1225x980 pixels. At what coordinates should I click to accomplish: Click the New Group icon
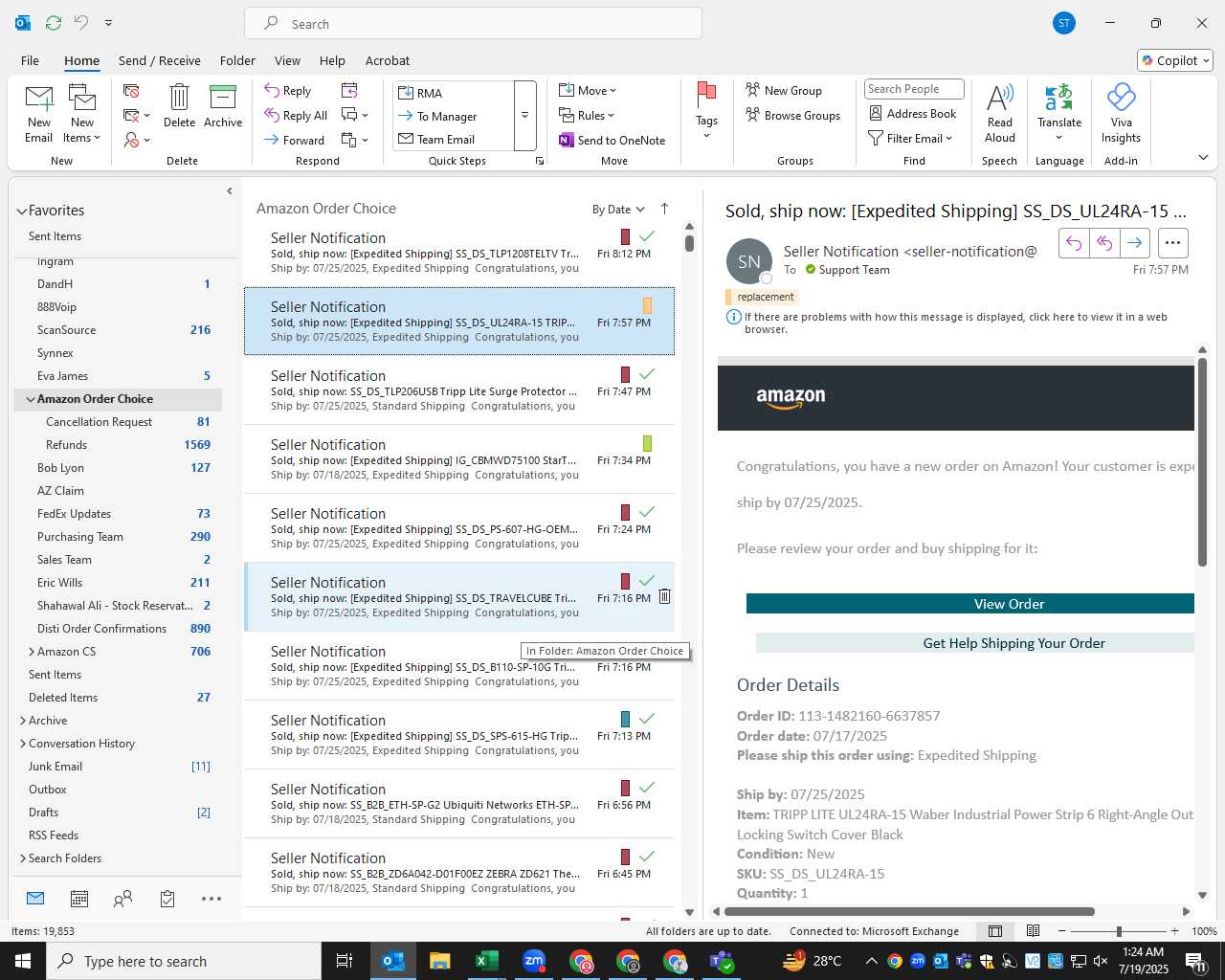[x=753, y=90]
